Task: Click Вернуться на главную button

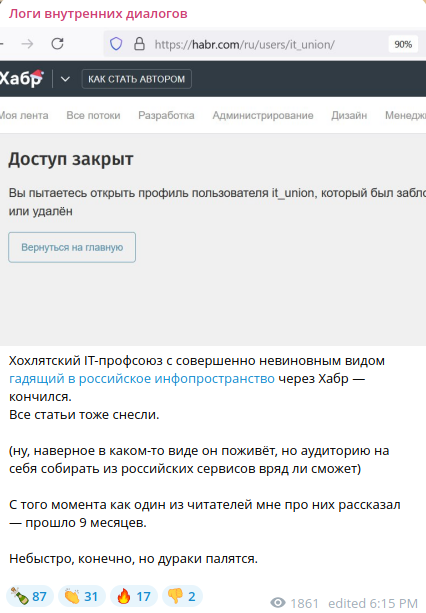Action: pyautogui.click(x=72, y=247)
